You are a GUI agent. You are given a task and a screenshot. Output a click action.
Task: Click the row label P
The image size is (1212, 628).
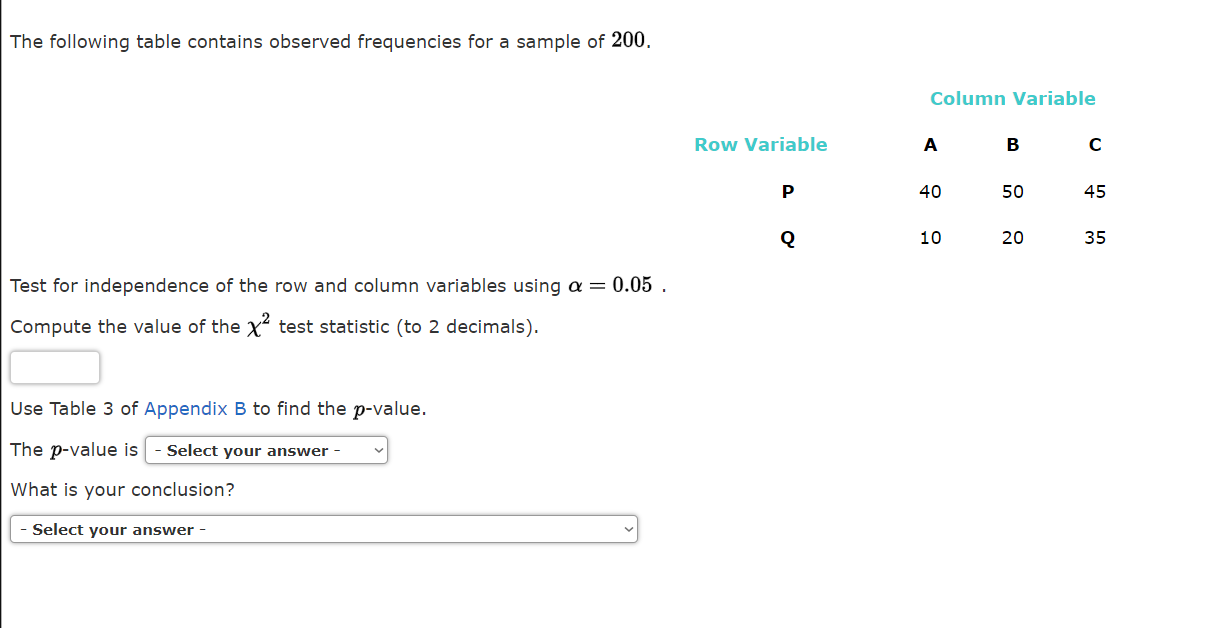pos(788,191)
